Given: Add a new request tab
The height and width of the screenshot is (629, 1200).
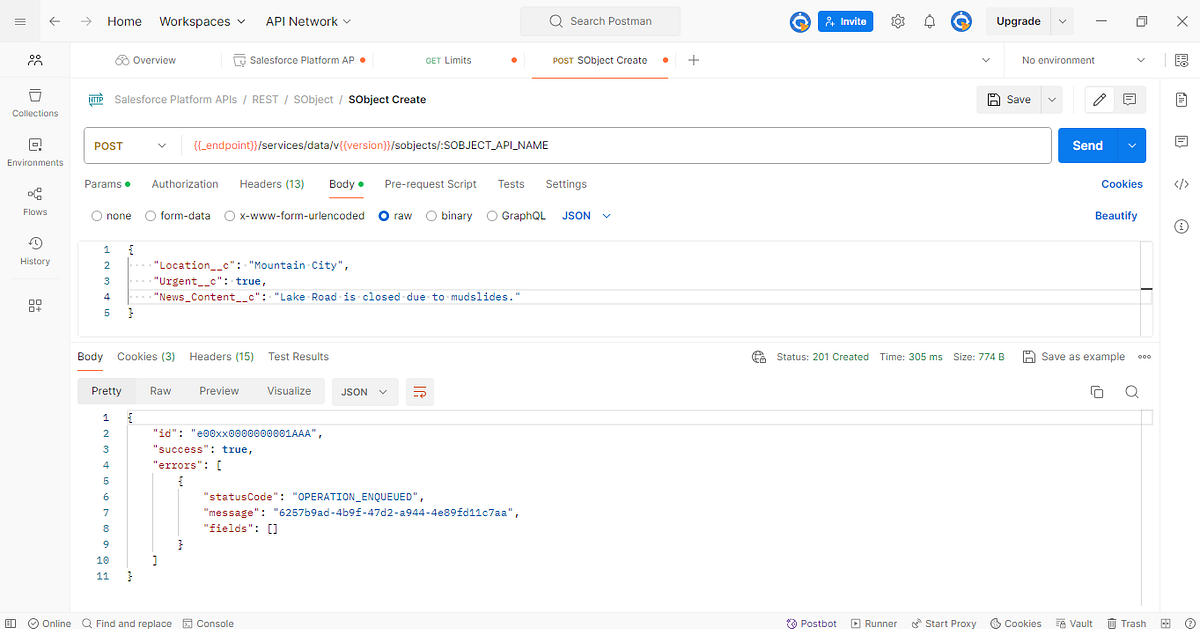Looking at the screenshot, I should [694, 60].
